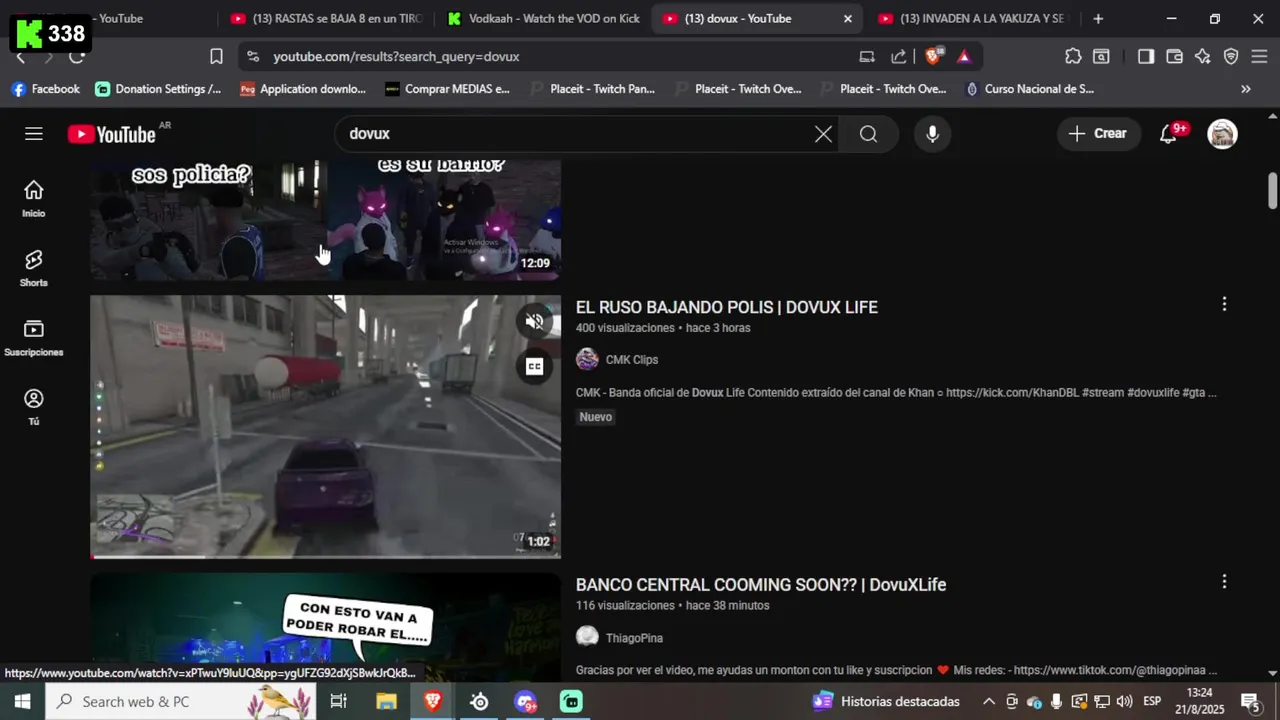Toggle captions on EL RUSO preview
Screen dimensions: 1280x720
coord(534,367)
